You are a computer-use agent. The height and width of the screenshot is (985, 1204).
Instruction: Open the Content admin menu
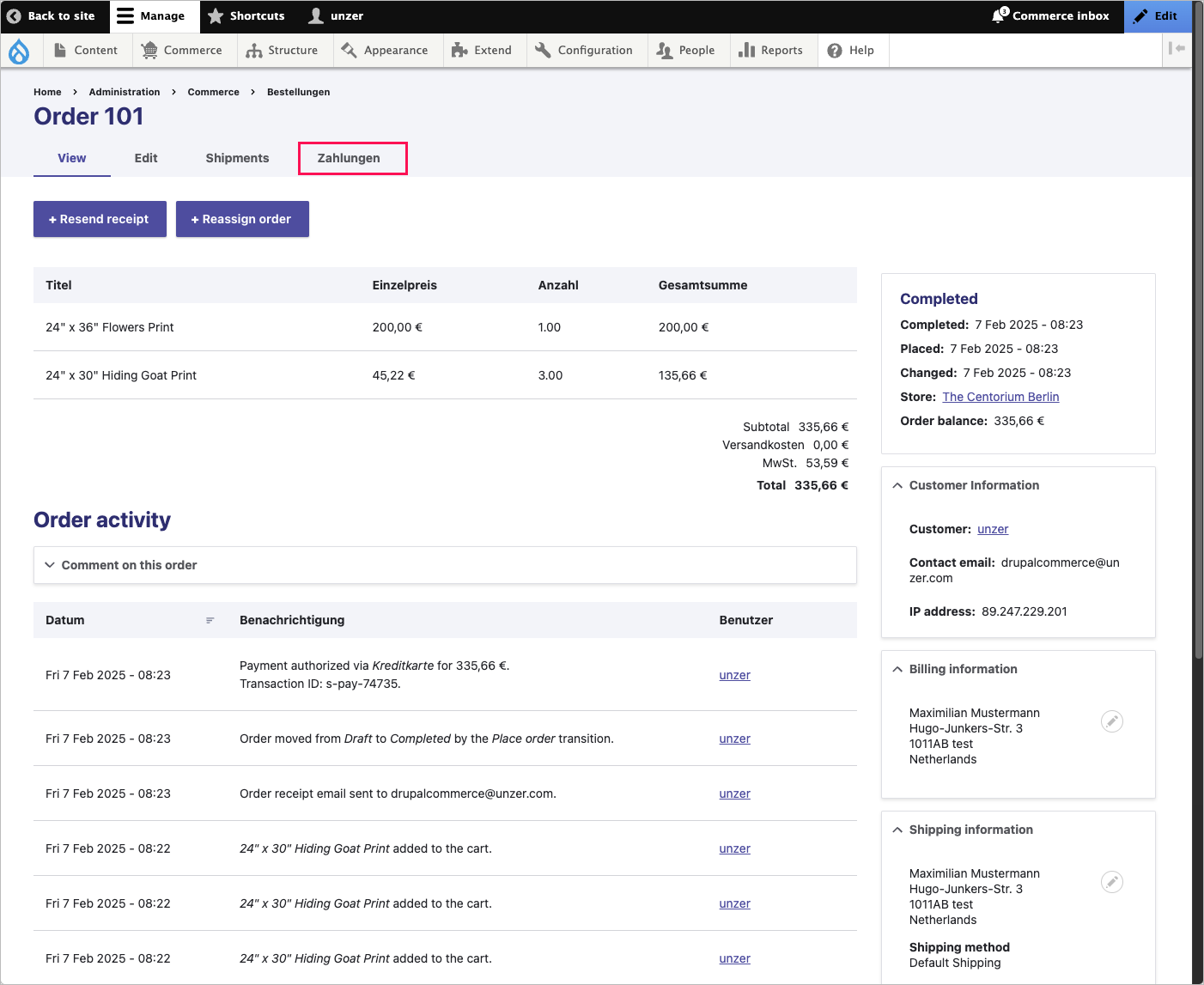[86, 51]
